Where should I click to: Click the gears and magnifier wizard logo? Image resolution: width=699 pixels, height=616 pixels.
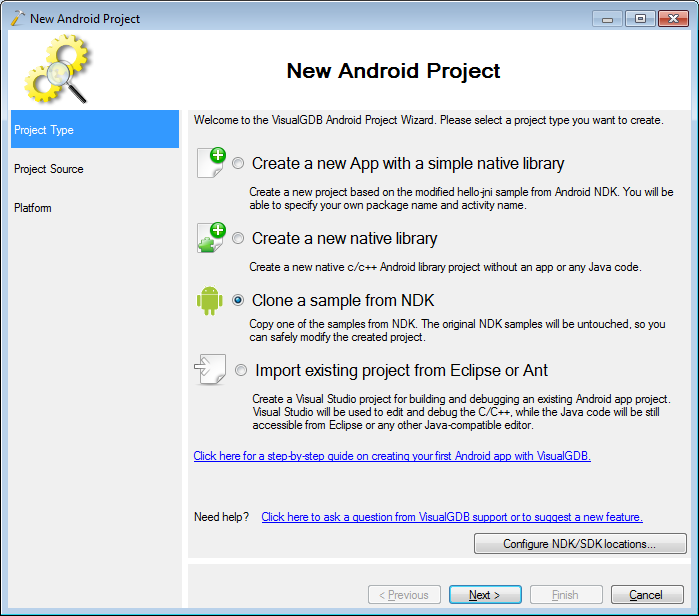click(x=58, y=69)
